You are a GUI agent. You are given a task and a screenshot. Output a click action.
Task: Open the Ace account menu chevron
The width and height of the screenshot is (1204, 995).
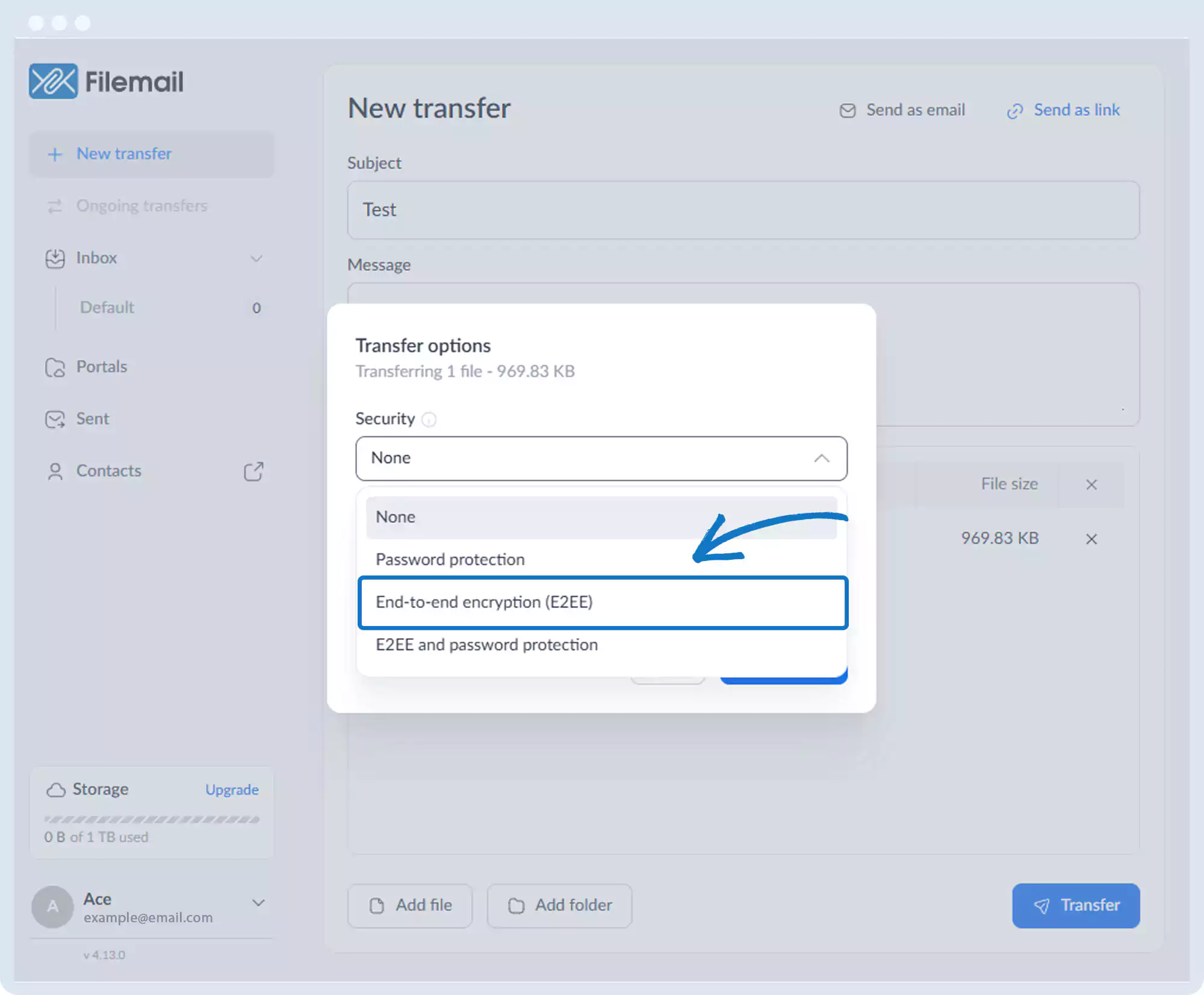pos(258,903)
